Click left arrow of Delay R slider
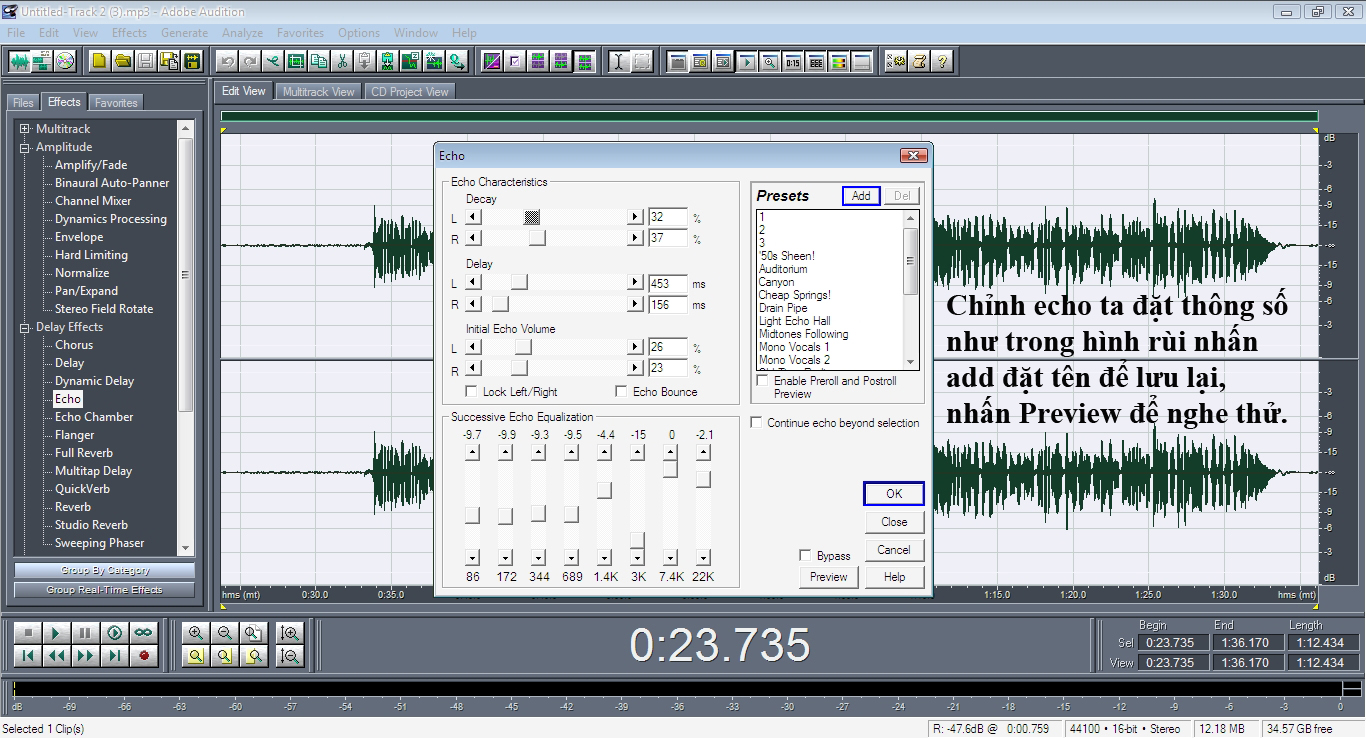This screenshot has width=1366, height=738. point(474,304)
